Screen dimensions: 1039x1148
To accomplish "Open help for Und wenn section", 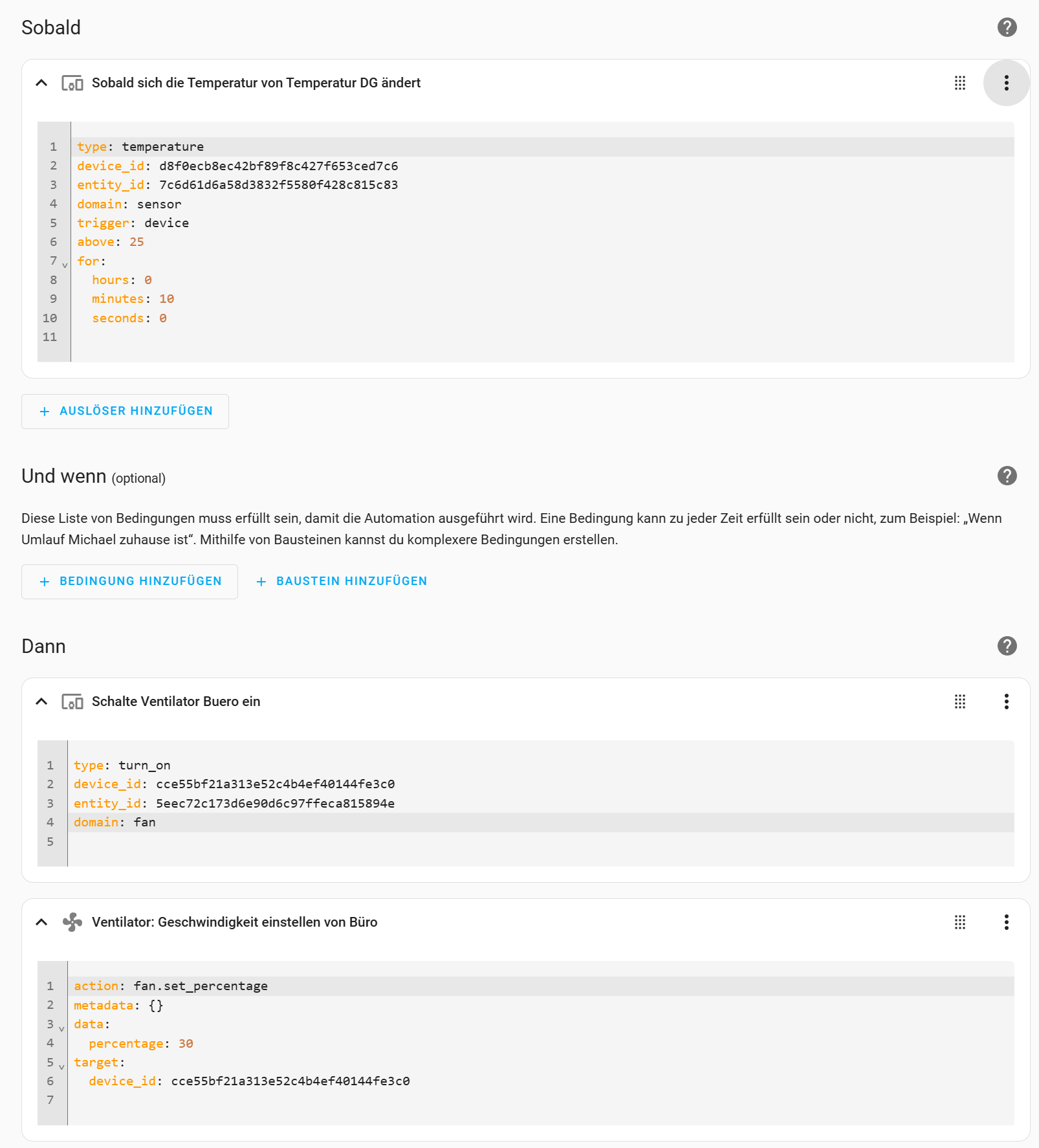I will (x=1007, y=476).
